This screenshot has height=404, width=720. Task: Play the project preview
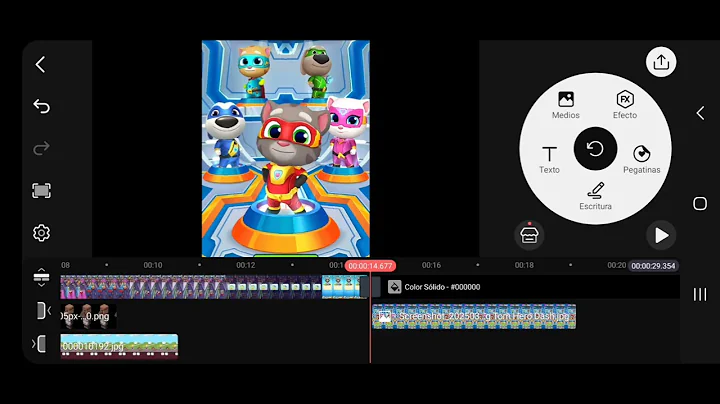[661, 236]
